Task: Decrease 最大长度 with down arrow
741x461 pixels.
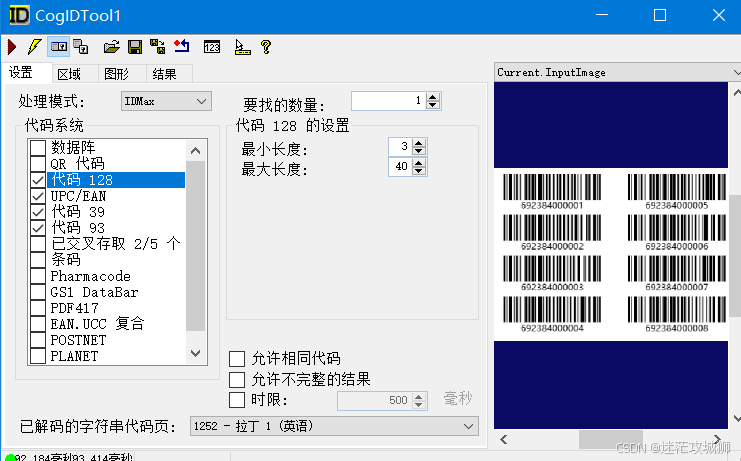Action: point(419,171)
